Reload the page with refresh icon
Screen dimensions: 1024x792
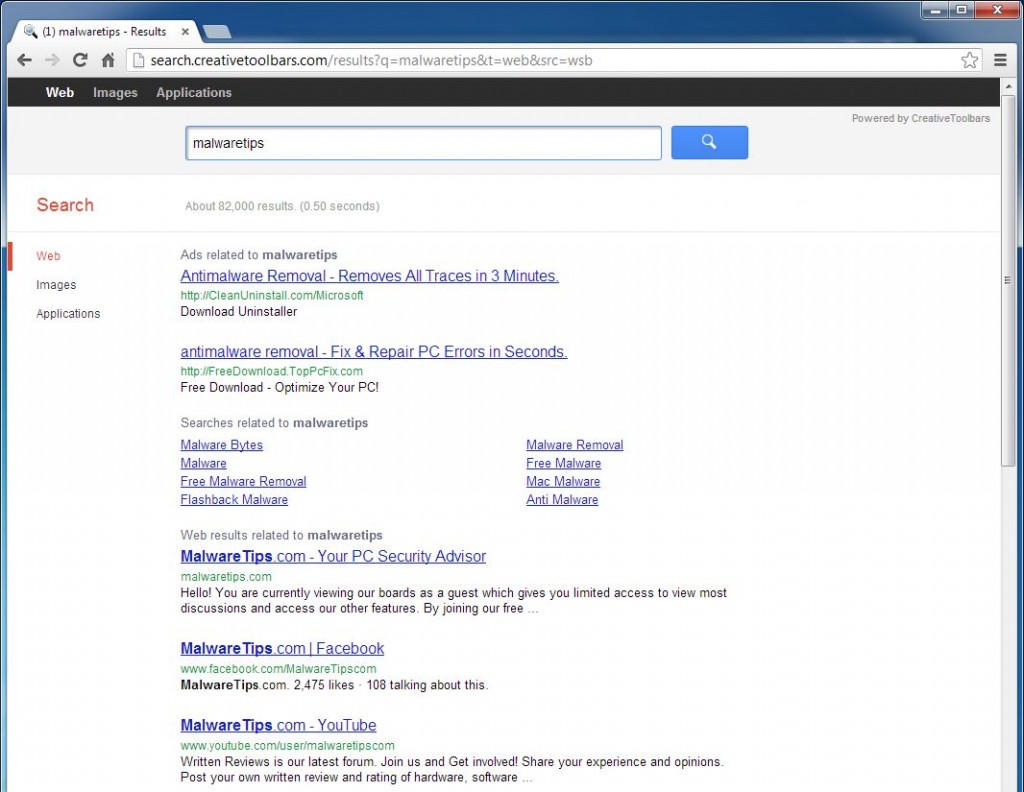pos(80,60)
